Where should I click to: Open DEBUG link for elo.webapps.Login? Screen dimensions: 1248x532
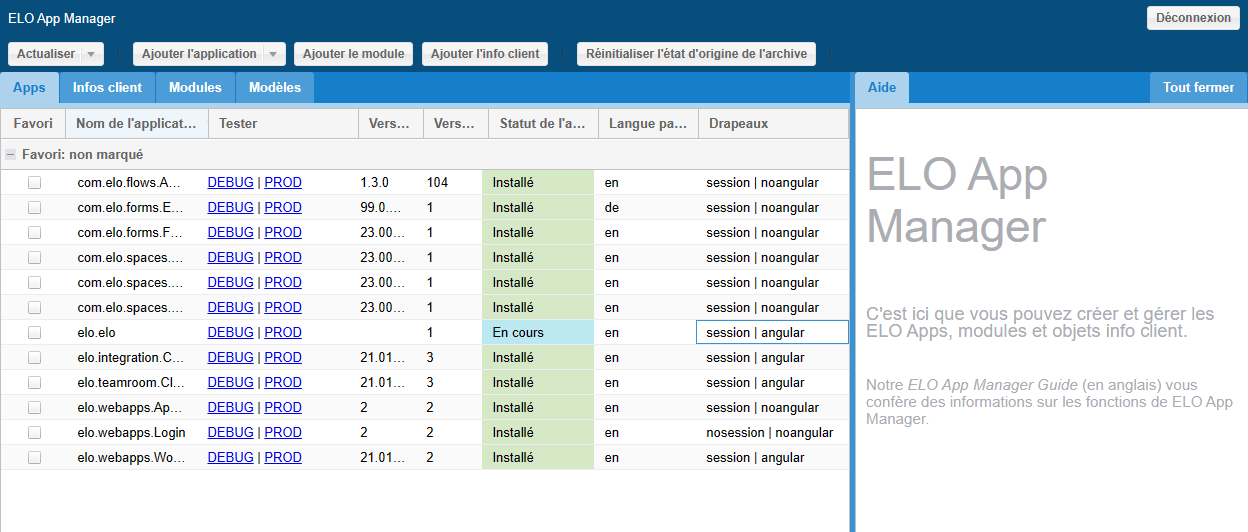click(x=230, y=433)
